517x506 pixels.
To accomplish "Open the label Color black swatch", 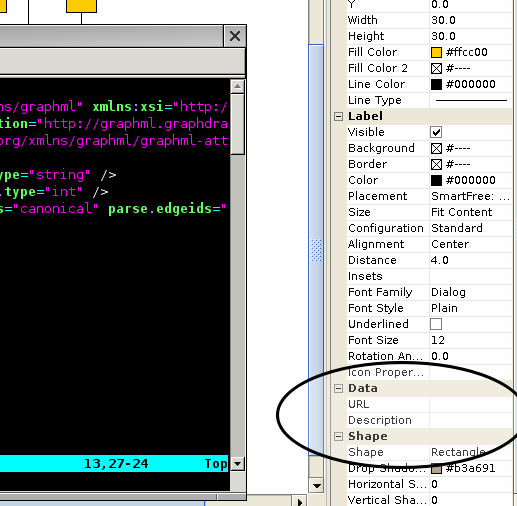I will (x=436, y=180).
